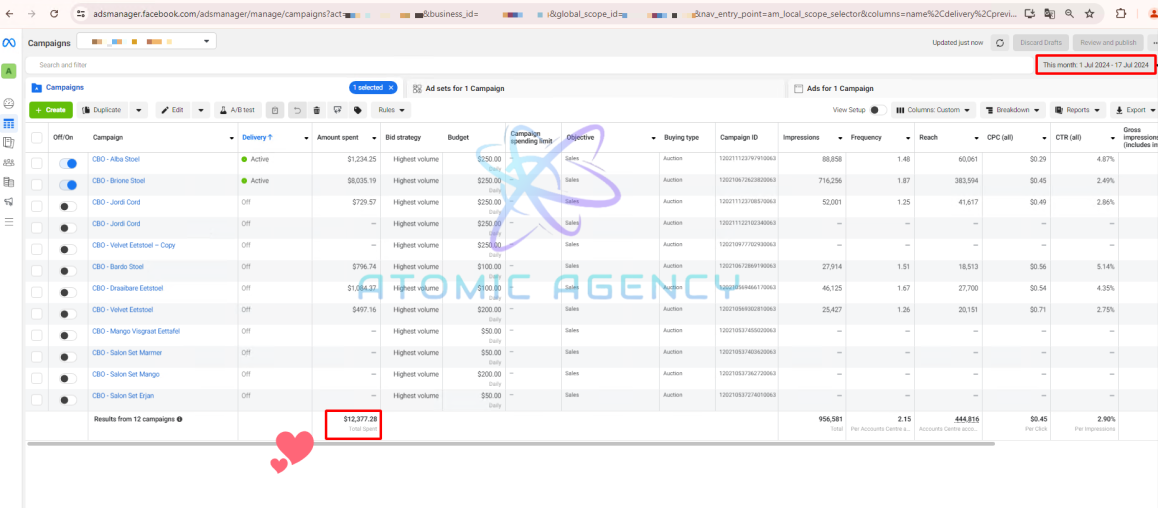The height and width of the screenshot is (508, 1158).
Task: View site information icon in address bar
Action: click(x=81, y=13)
